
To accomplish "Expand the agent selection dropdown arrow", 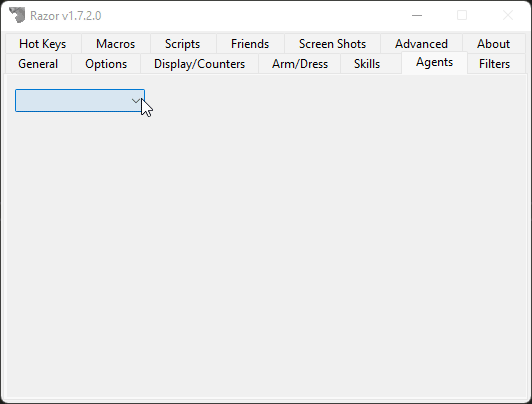I will 136,100.
